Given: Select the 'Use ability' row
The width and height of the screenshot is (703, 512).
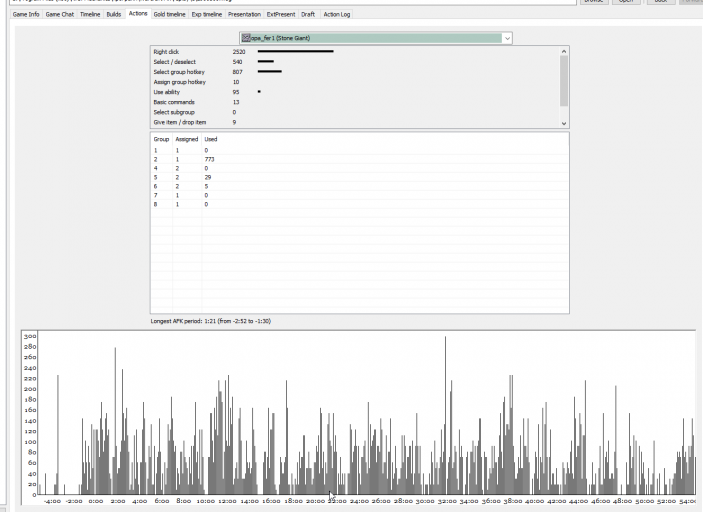Looking at the screenshot, I should point(356,92).
